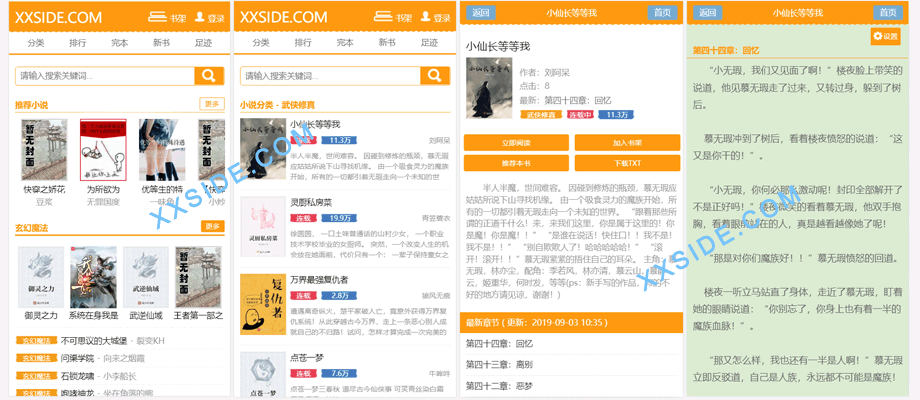
Task: Click the reader chapter heading 第四十四章：回忆
Action: click(x=726, y=50)
